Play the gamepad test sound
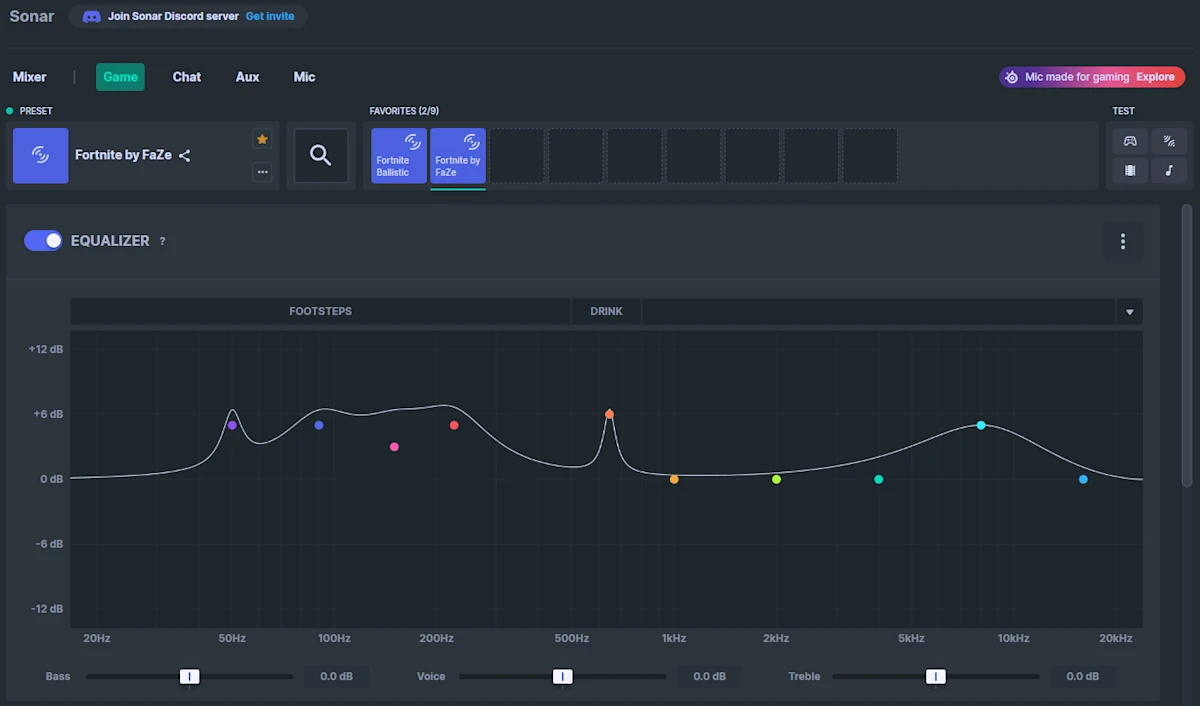The width and height of the screenshot is (1200, 706). [x=1130, y=141]
